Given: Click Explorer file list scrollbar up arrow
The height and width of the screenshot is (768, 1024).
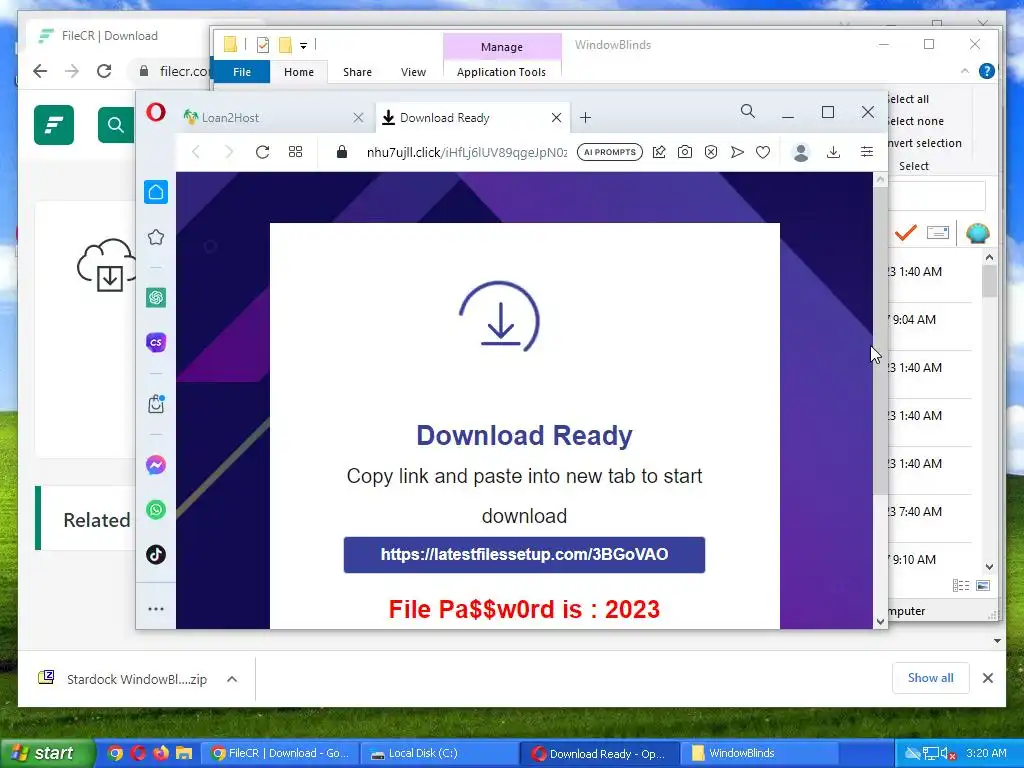Looking at the screenshot, I should (x=989, y=258).
